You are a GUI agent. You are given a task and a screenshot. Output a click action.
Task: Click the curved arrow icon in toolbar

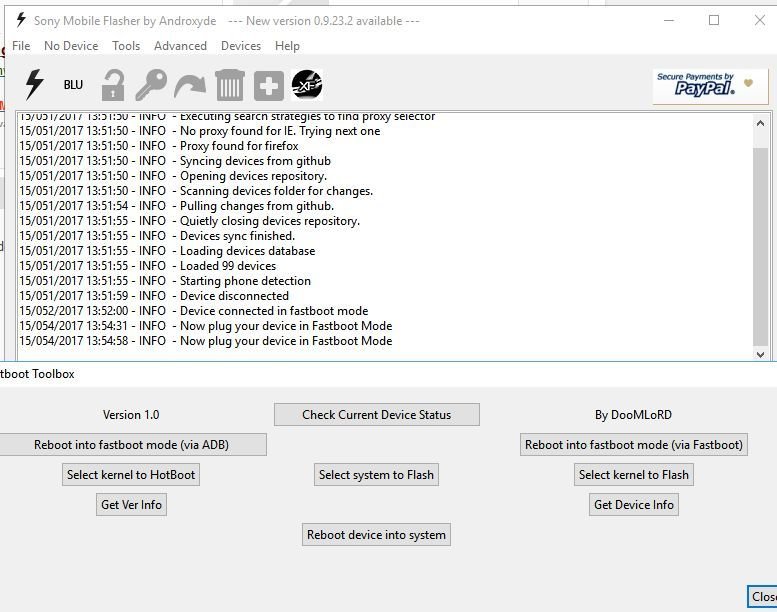(190, 86)
